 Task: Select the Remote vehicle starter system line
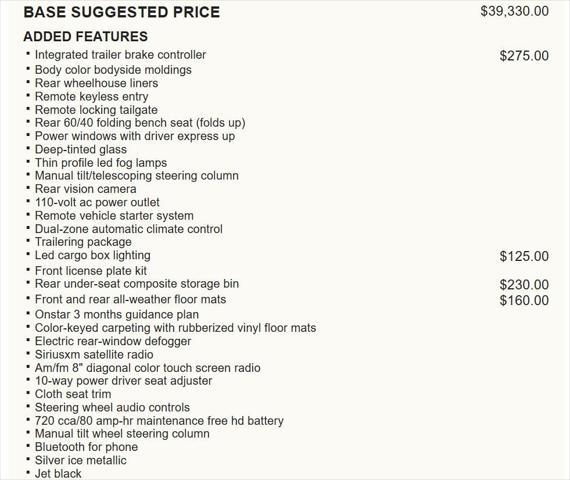[114, 216]
